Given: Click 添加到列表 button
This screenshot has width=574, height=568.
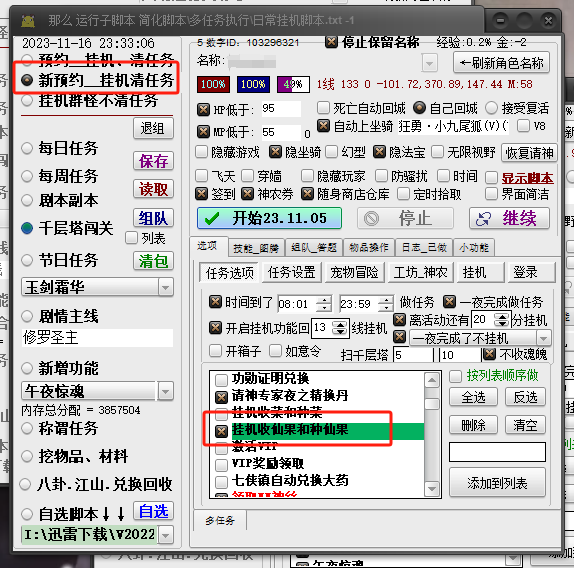Looking at the screenshot, I should click(497, 483).
